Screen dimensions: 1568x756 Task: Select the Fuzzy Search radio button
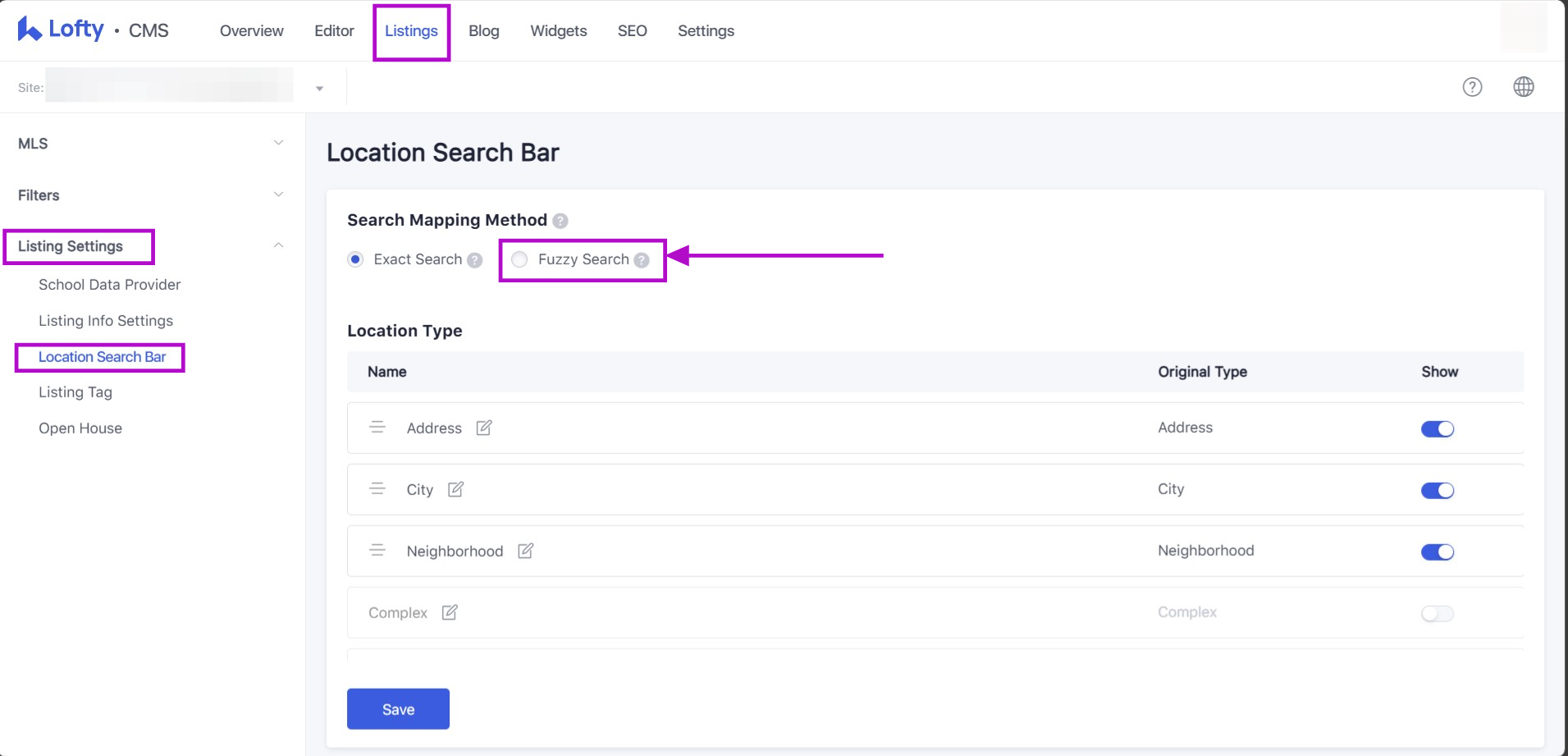519,259
